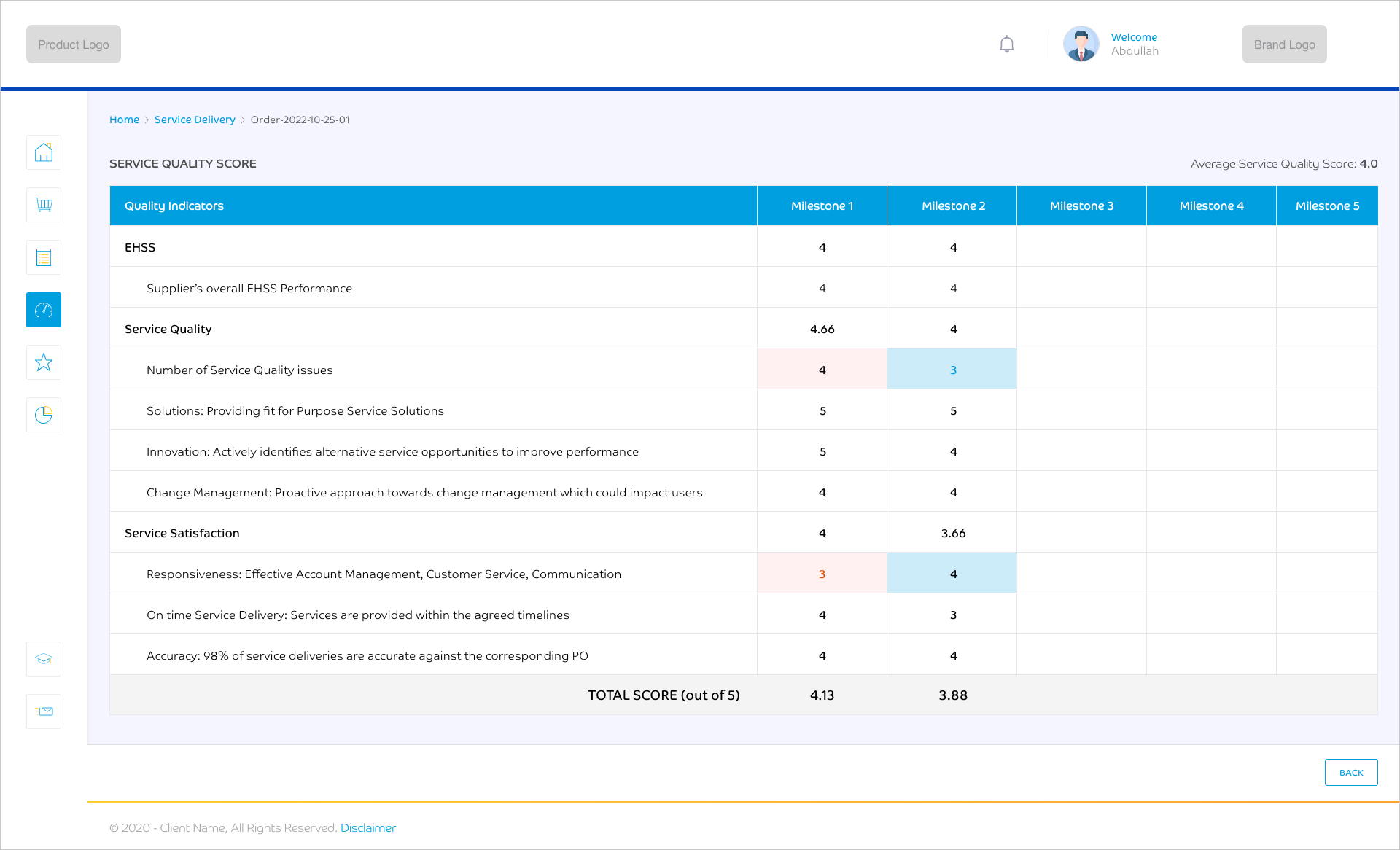The image size is (1400, 850).
Task: Click highlighted blue Milestone 2 score 3
Action: click(952, 370)
